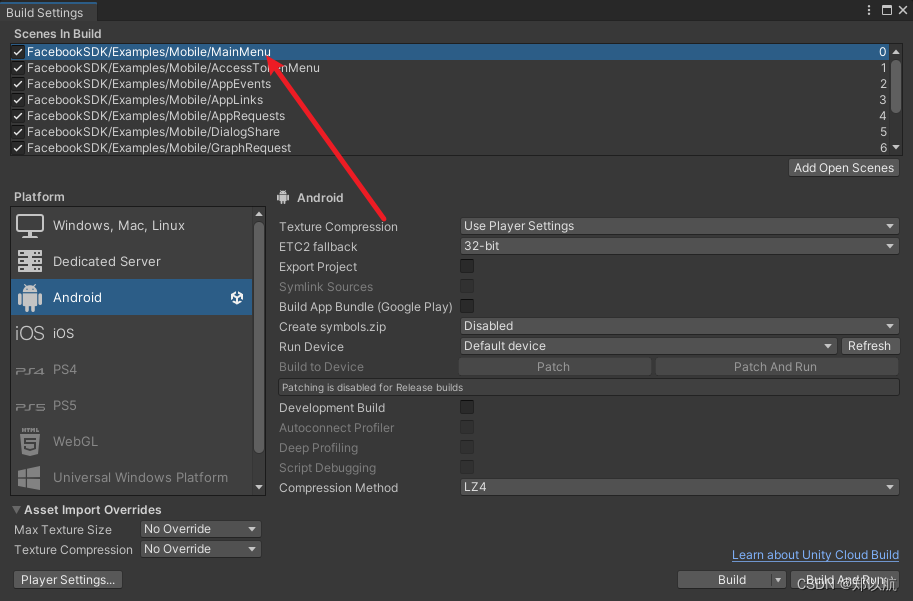This screenshot has height=601, width=913.
Task: Click the Patch And Run button
Action: [x=777, y=367]
